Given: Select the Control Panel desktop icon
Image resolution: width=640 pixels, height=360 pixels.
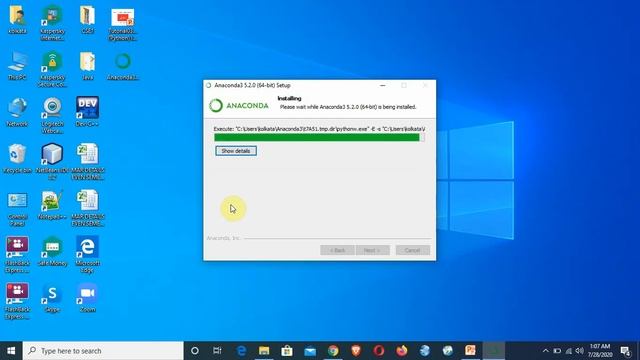Looking at the screenshot, I should click(17, 209).
